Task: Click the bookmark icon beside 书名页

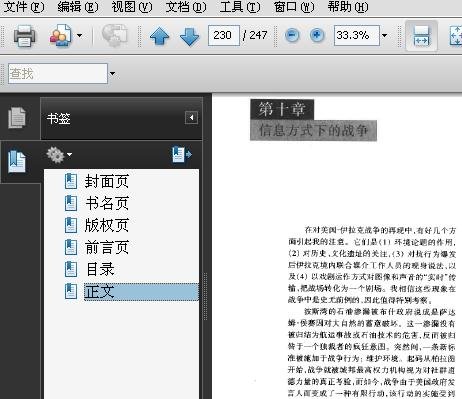Action: [x=71, y=203]
